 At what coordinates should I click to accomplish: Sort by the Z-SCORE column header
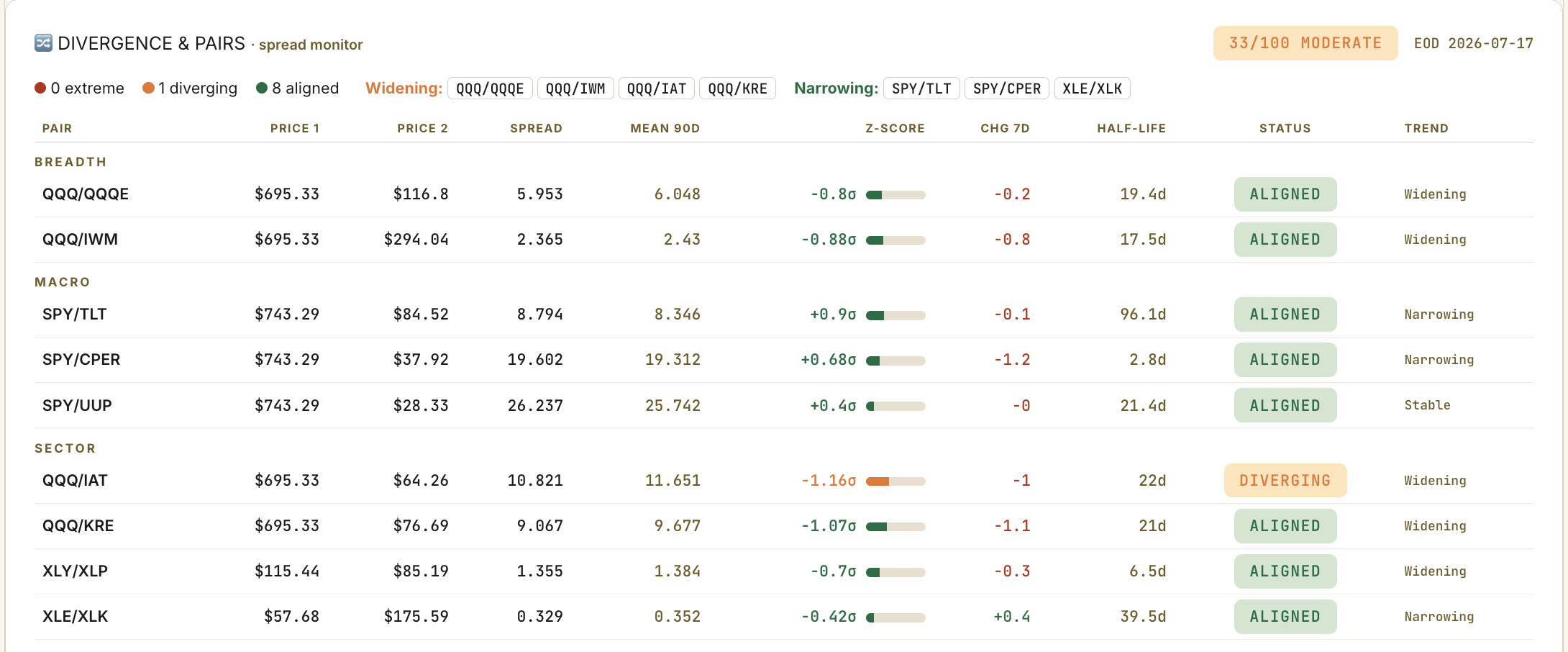coord(895,128)
